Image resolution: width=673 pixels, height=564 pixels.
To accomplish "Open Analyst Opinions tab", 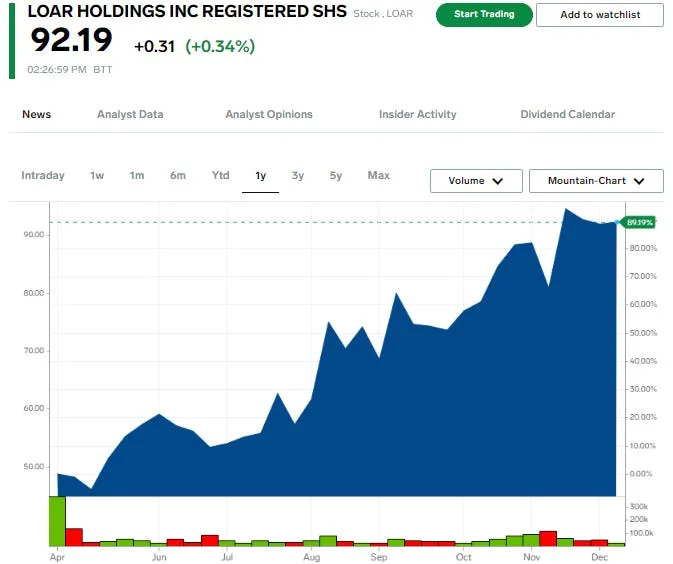I will (269, 114).
